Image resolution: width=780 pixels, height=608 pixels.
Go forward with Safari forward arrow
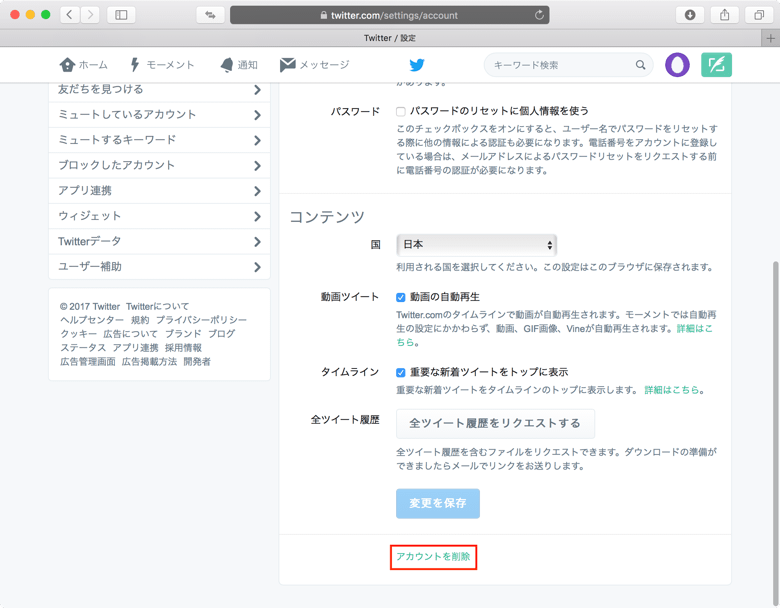pos(90,15)
